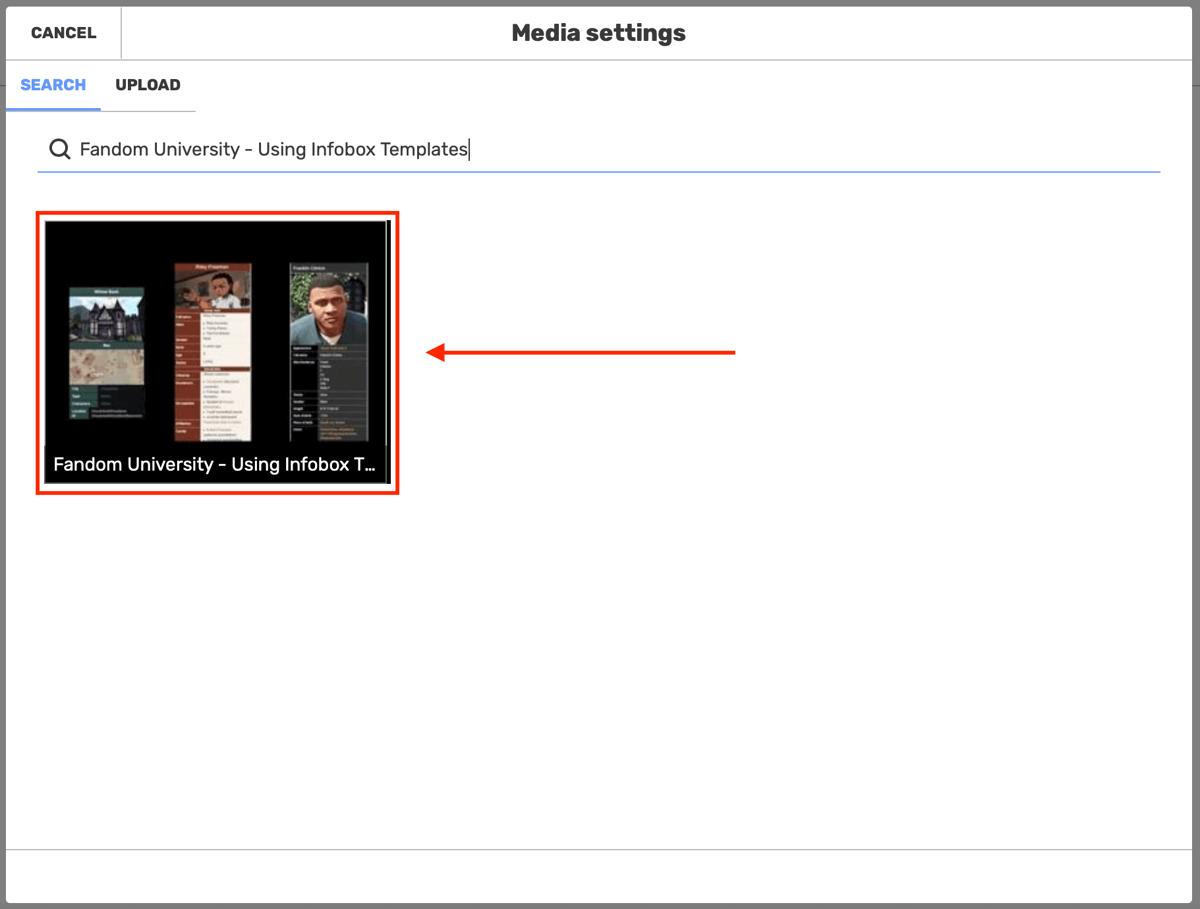The image size is (1200, 909).
Task: Cancel the Media settings dialog
Action: pyautogui.click(x=63, y=33)
